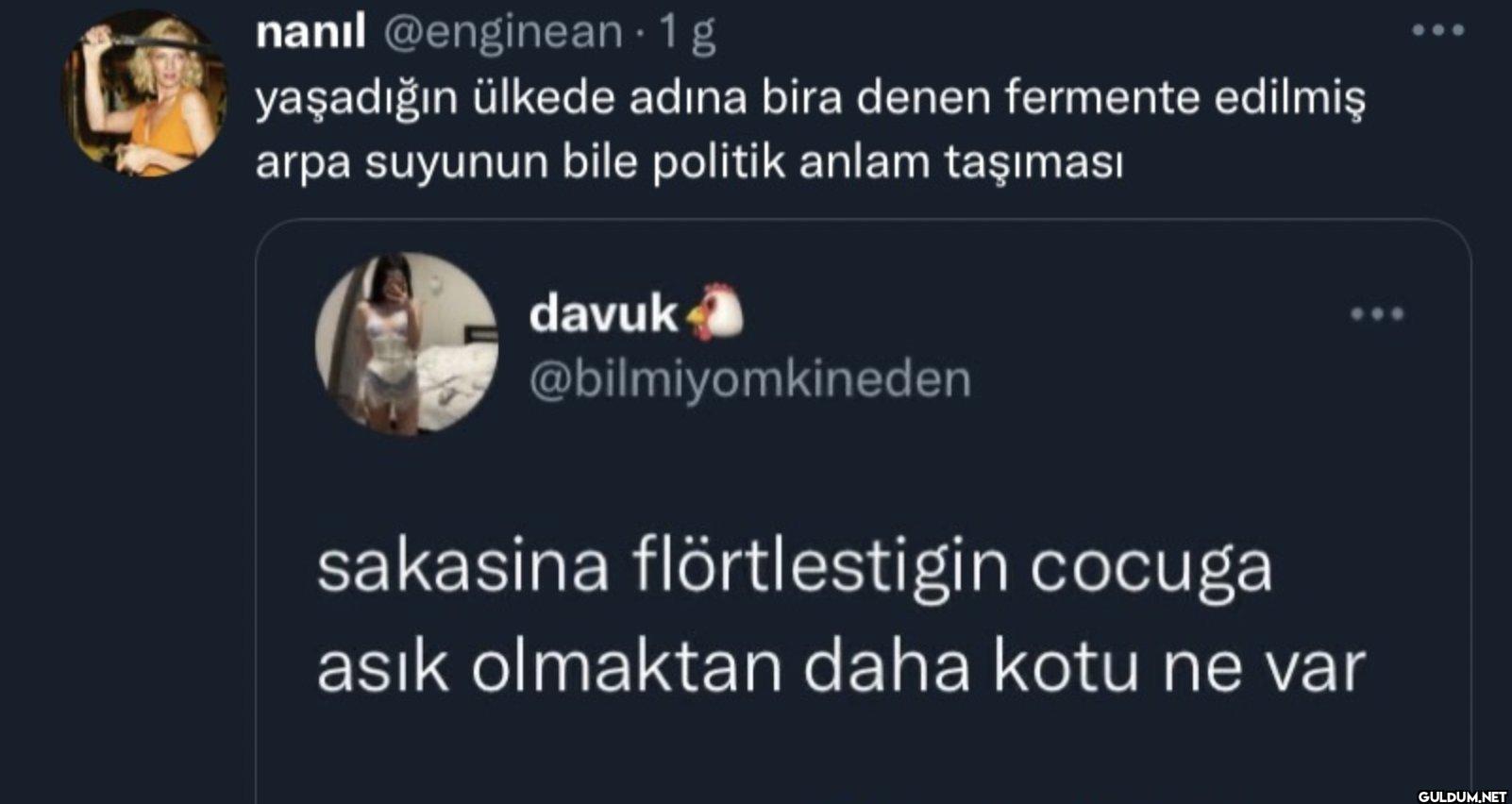Click the '1 g' tweet timestamp
This screenshot has width=1512, height=804.
click(x=686, y=34)
